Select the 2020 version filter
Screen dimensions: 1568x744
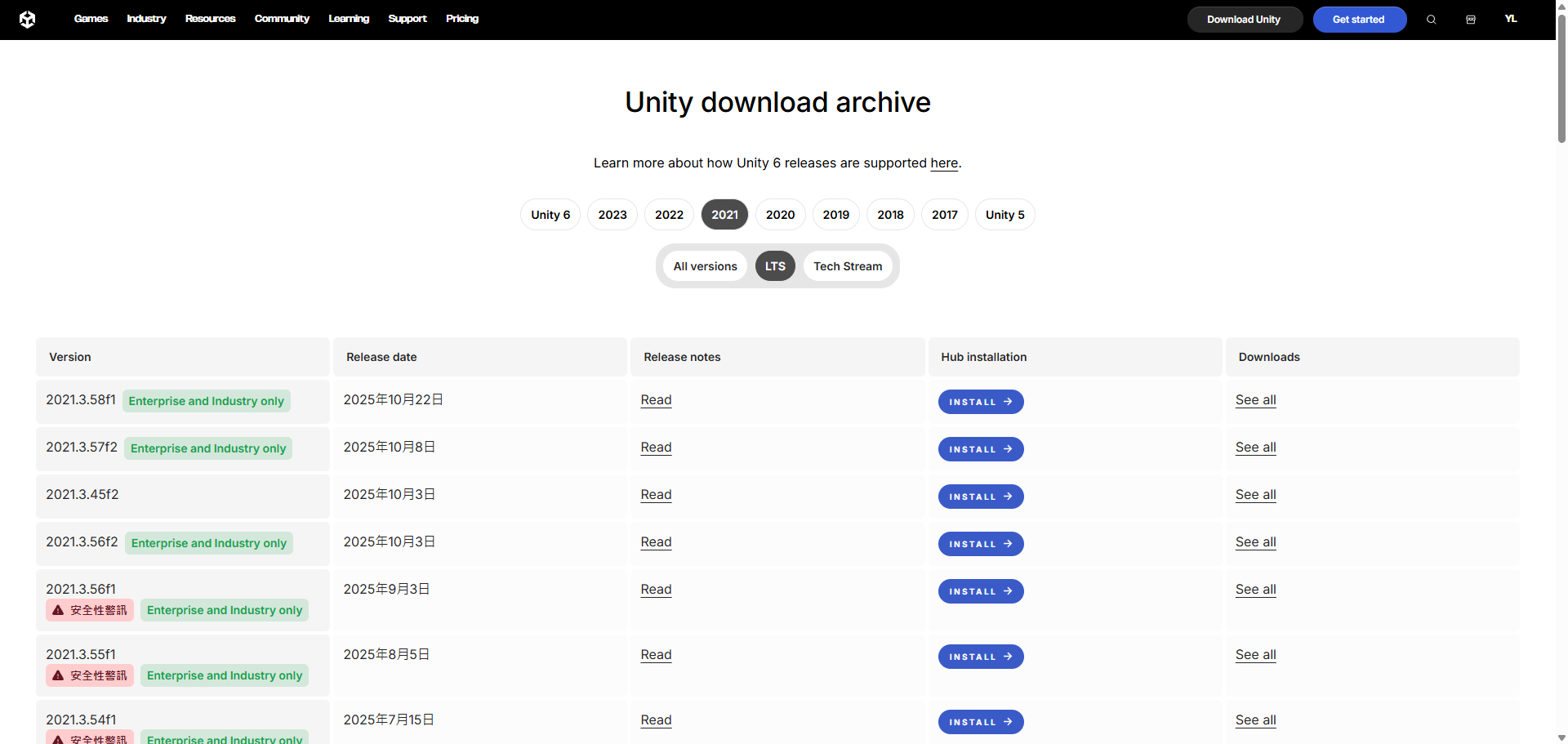click(x=780, y=215)
